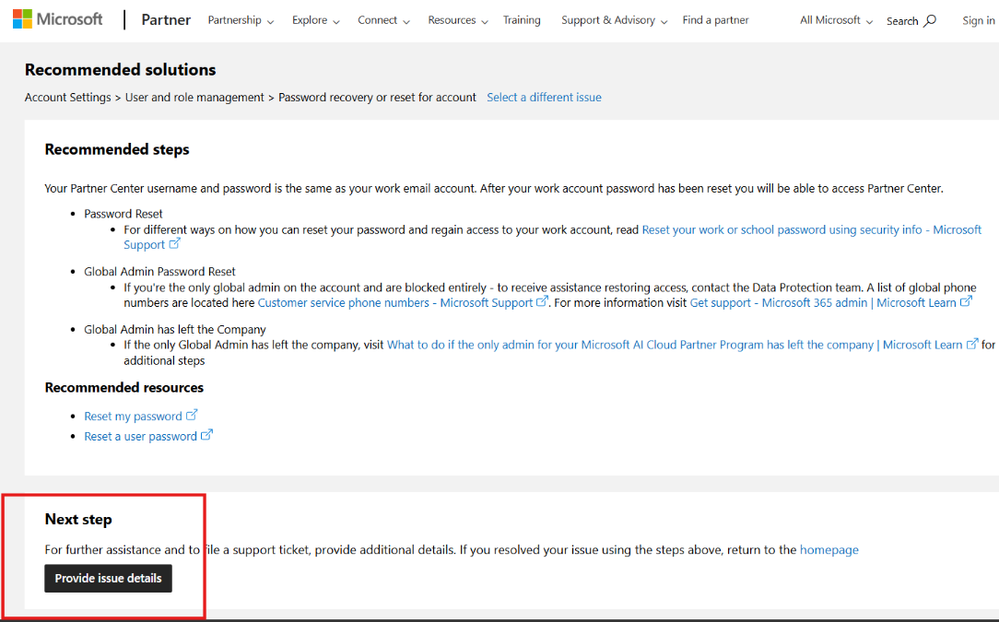Click the Recommended solutions heading
999x622 pixels.
click(120, 69)
